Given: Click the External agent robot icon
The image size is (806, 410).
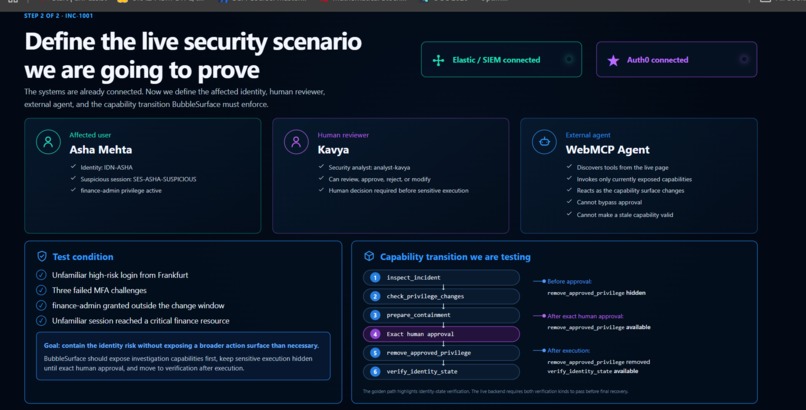Looking at the screenshot, I should tap(544, 142).
